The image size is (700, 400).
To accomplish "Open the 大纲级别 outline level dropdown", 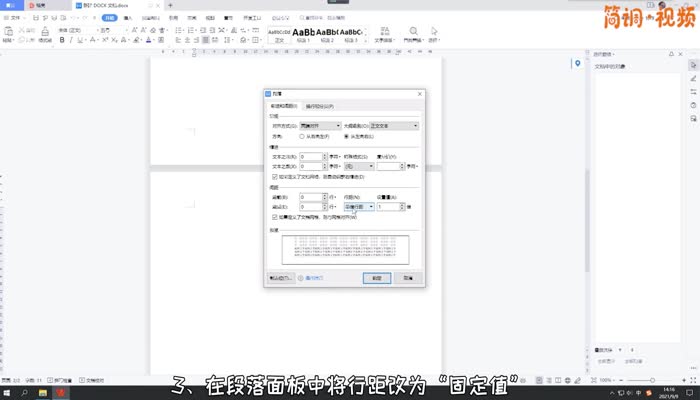I will 393,126.
